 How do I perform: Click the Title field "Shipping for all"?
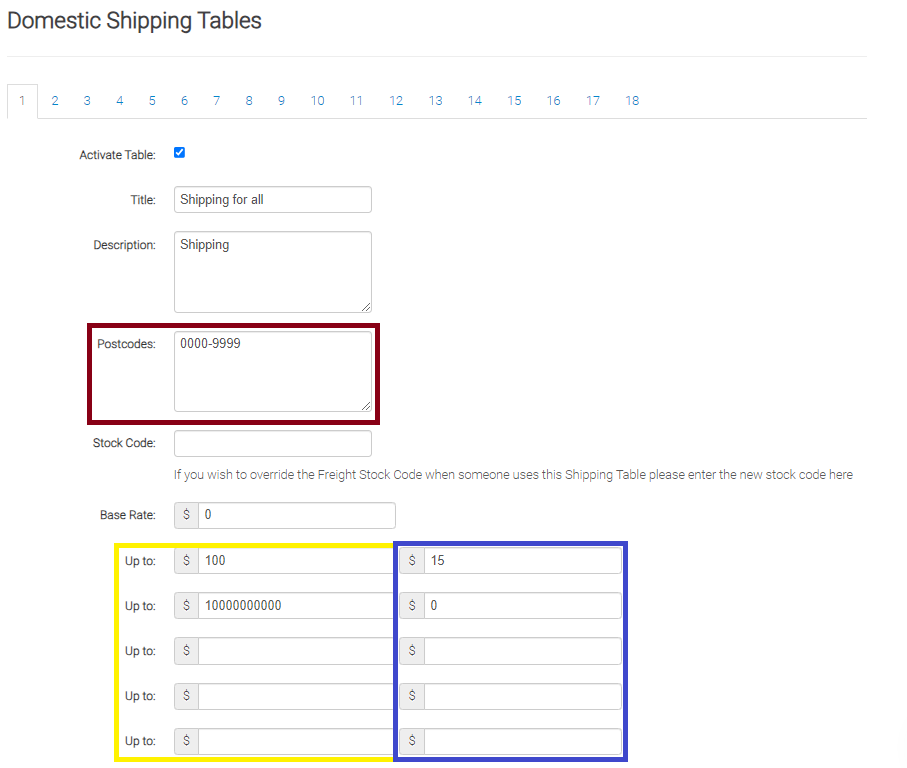[272, 199]
